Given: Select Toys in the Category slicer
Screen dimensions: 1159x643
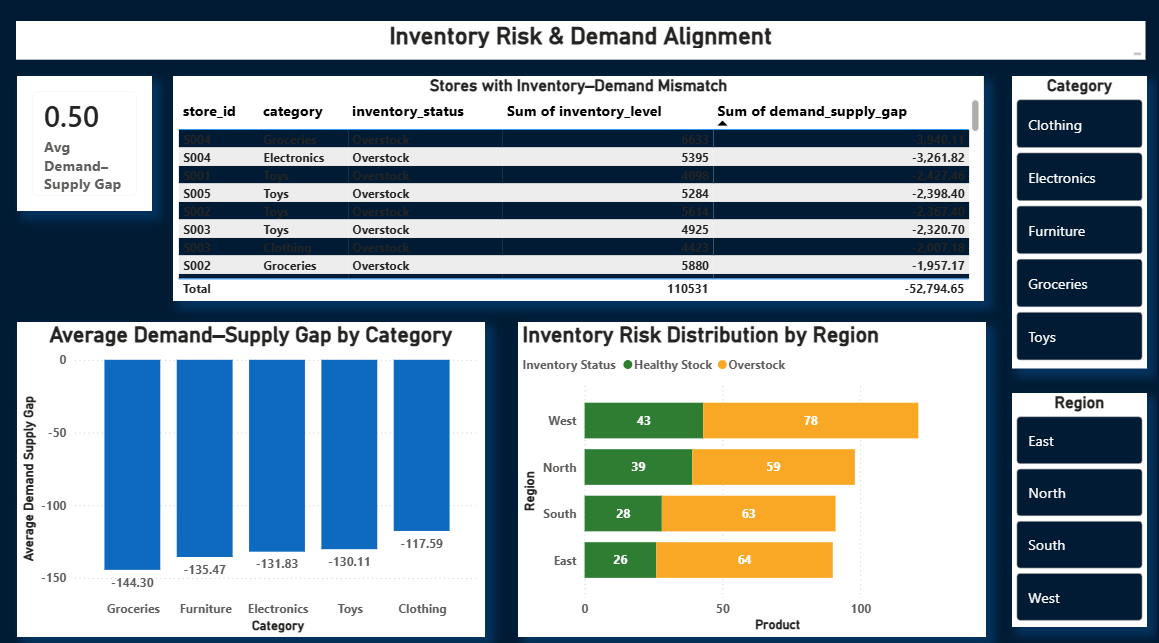Looking at the screenshot, I should [1079, 335].
